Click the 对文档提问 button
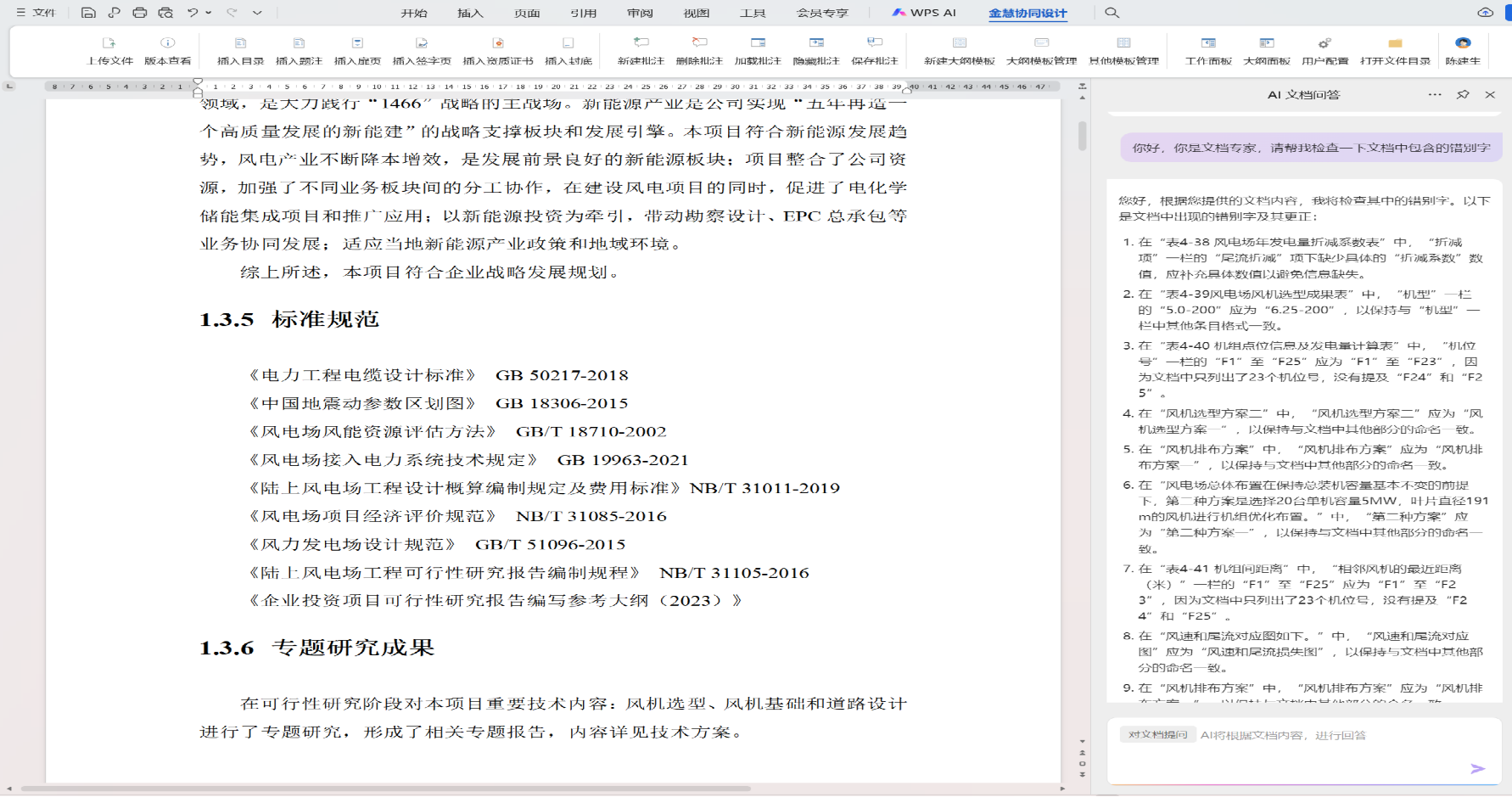This screenshot has height=797, width=1512. (x=1157, y=735)
